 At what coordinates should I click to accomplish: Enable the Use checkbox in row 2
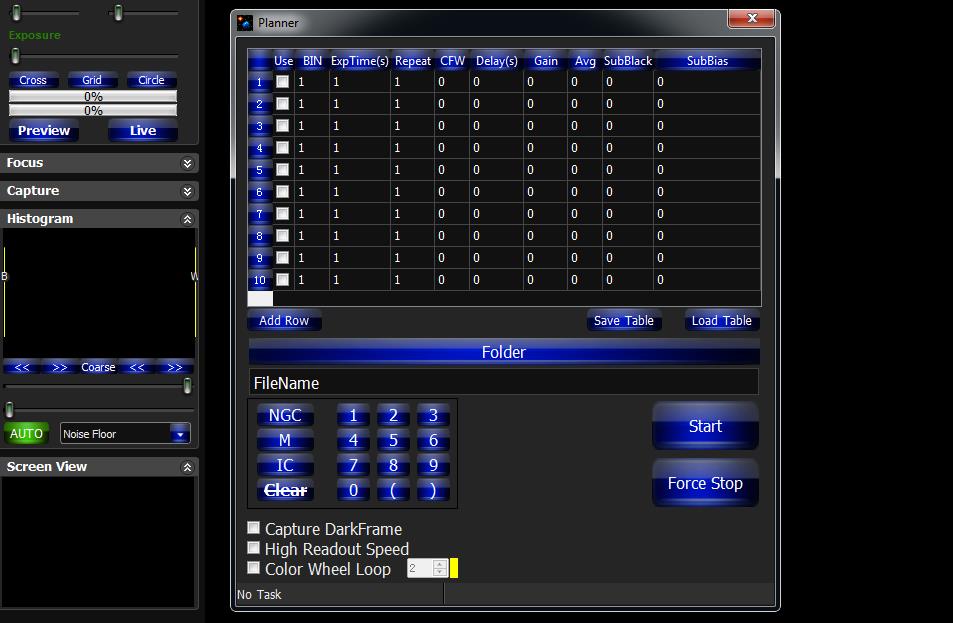pyautogui.click(x=283, y=103)
